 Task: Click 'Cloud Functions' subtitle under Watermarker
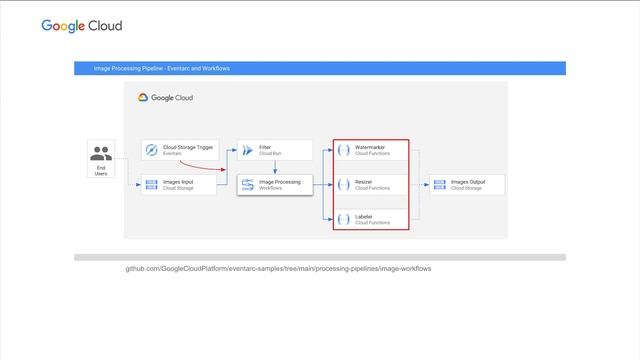pyautogui.click(x=372, y=153)
